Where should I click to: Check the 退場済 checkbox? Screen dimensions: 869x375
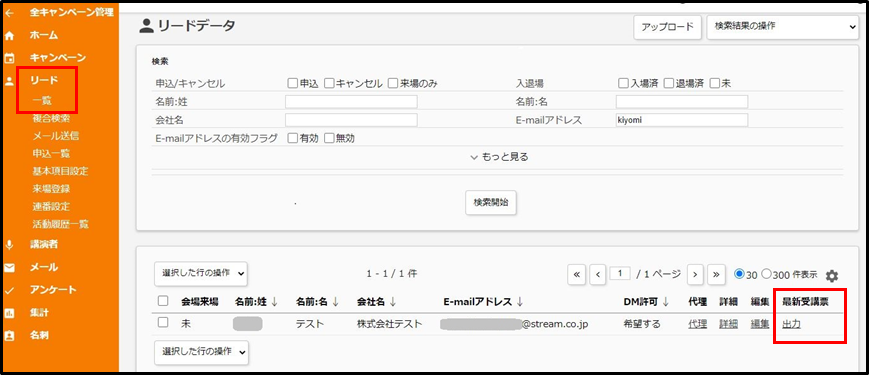[x=669, y=84]
